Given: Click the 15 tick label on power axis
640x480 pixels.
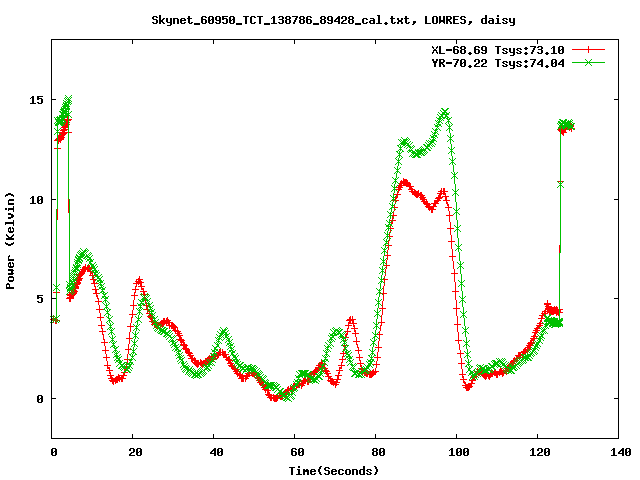Looking at the screenshot, I should coord(36,100).
